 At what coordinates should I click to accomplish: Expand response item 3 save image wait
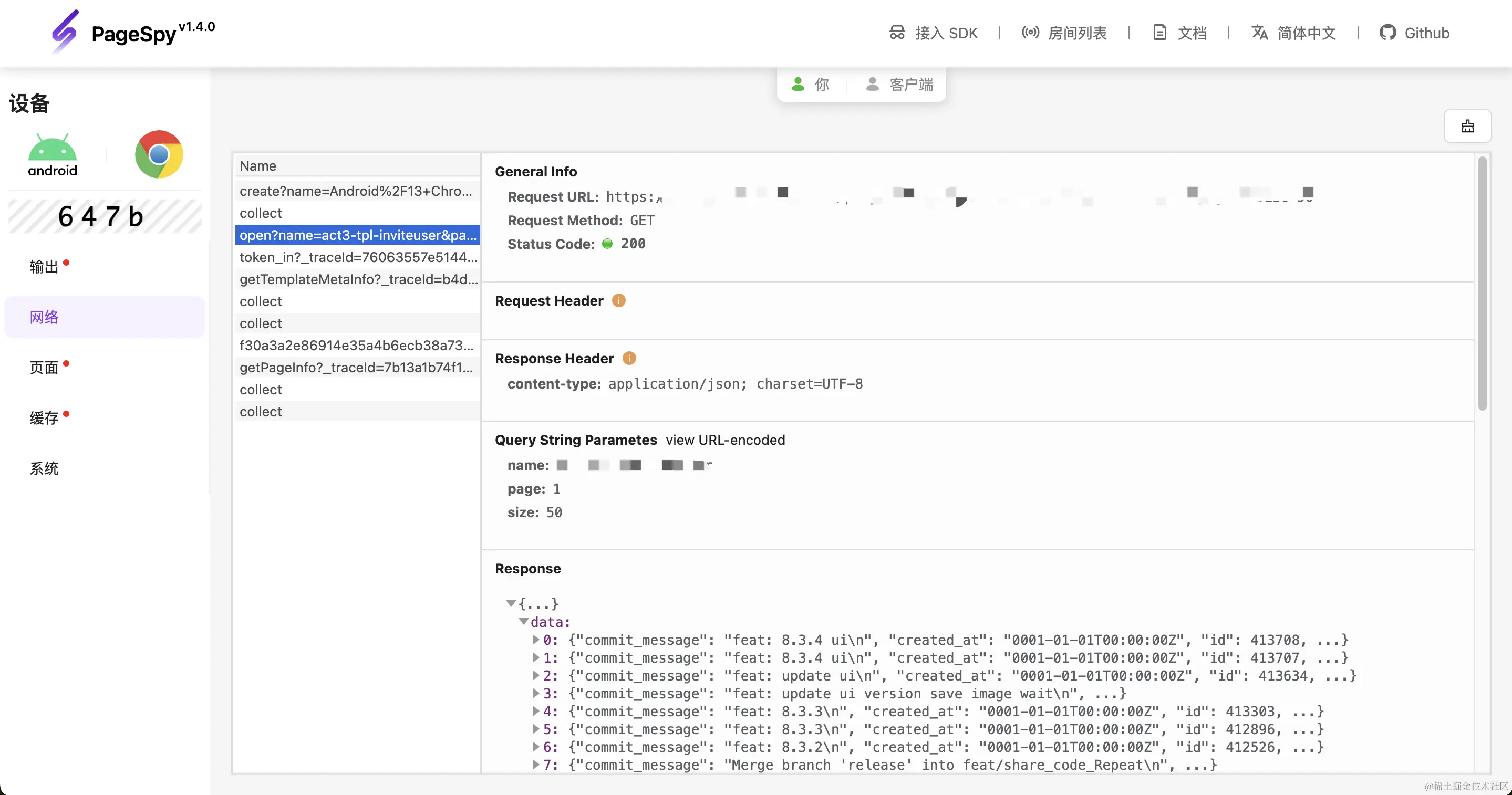535,693
